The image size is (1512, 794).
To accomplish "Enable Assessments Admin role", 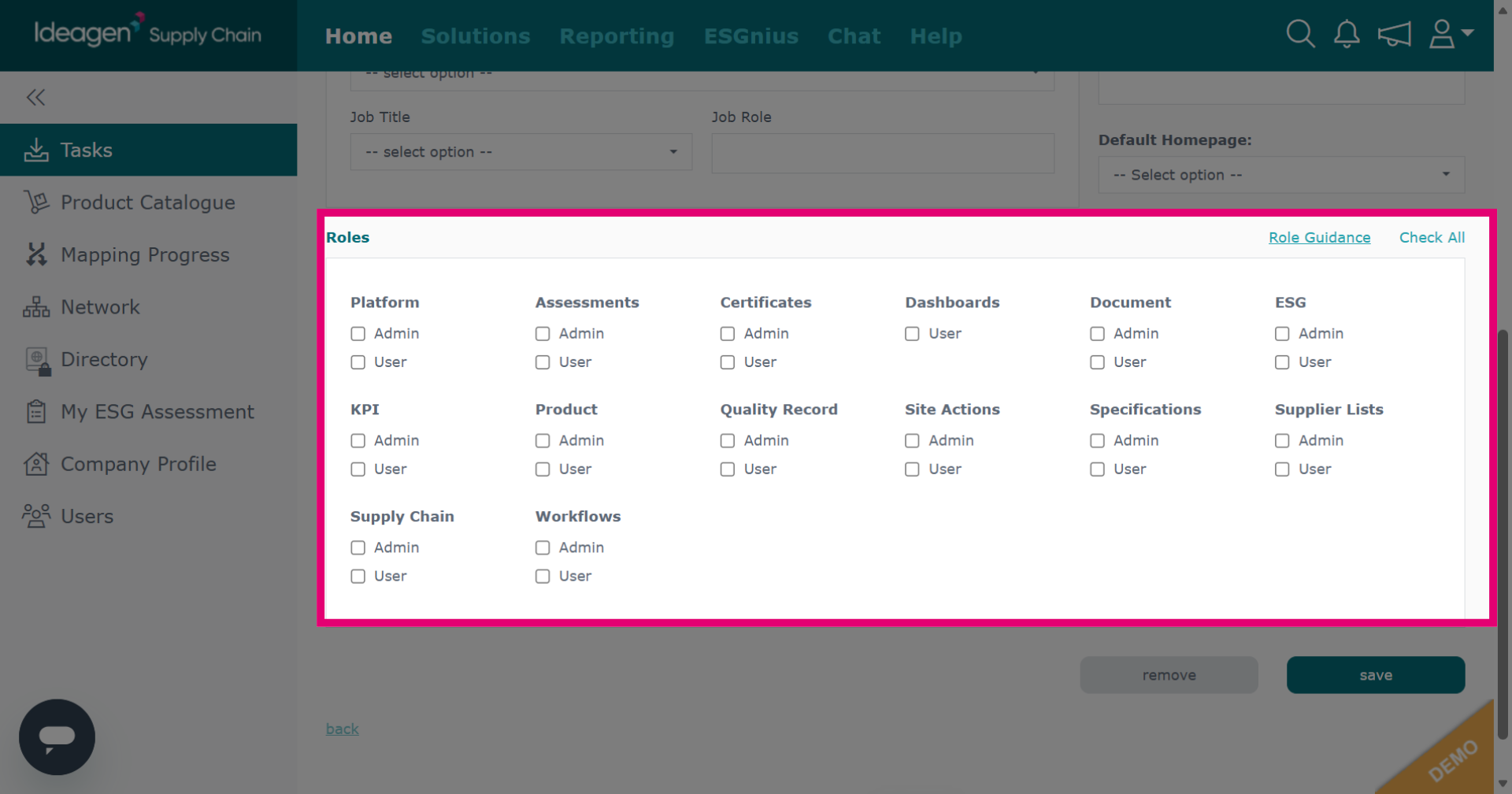I will [x=543, y=334].
